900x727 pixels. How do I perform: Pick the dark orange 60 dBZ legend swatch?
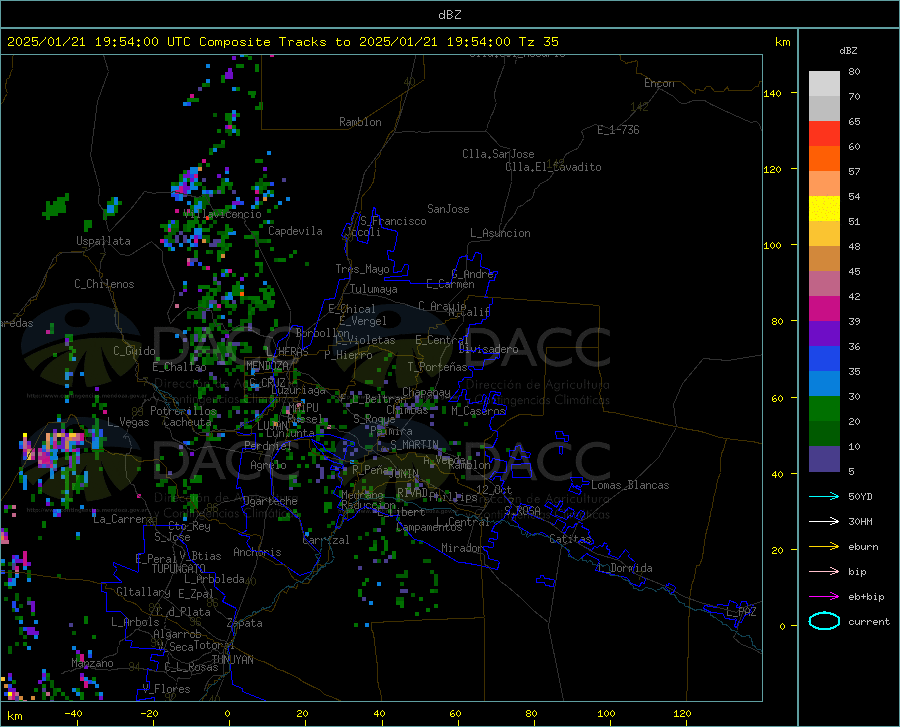coord(824,158)
